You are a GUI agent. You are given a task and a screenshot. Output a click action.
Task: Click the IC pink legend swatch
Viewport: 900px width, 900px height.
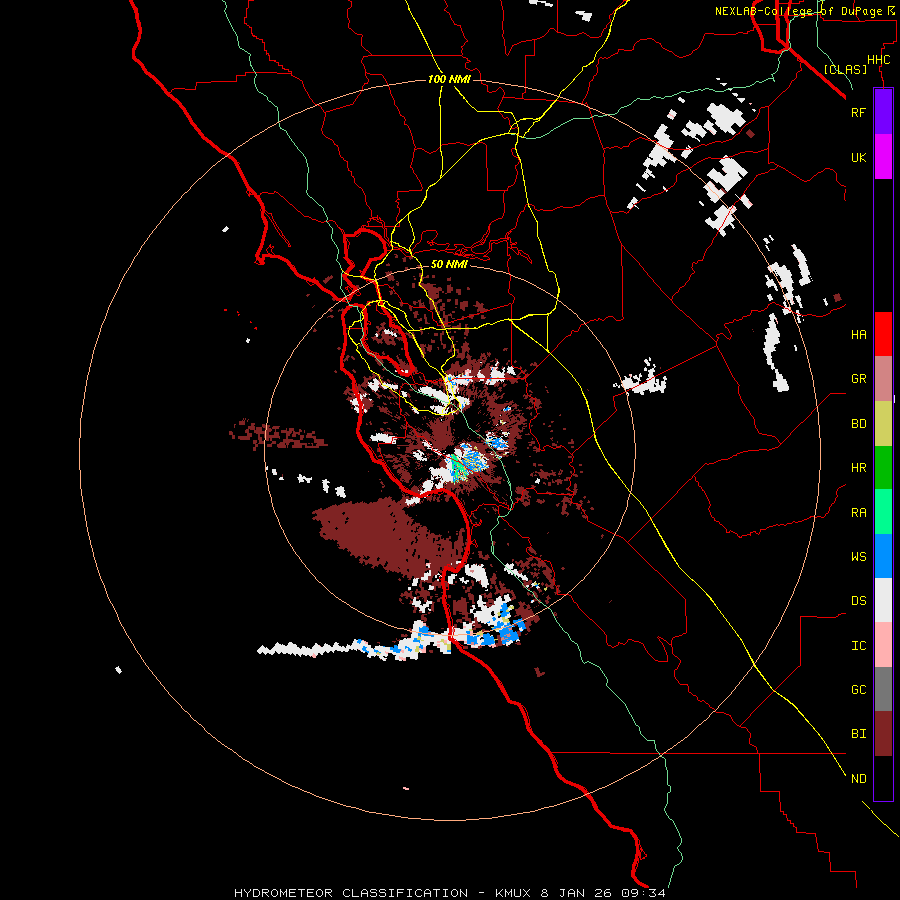[x=883, y=645]
